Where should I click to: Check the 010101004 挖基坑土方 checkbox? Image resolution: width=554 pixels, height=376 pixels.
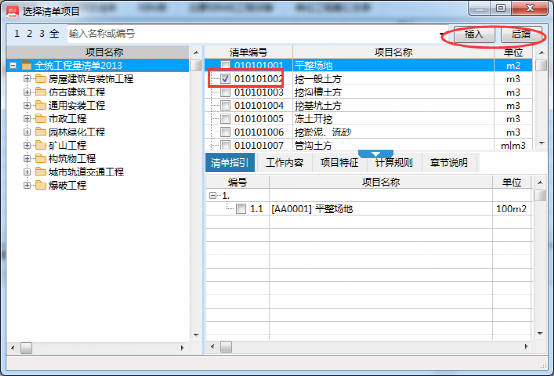coord(225,105)
